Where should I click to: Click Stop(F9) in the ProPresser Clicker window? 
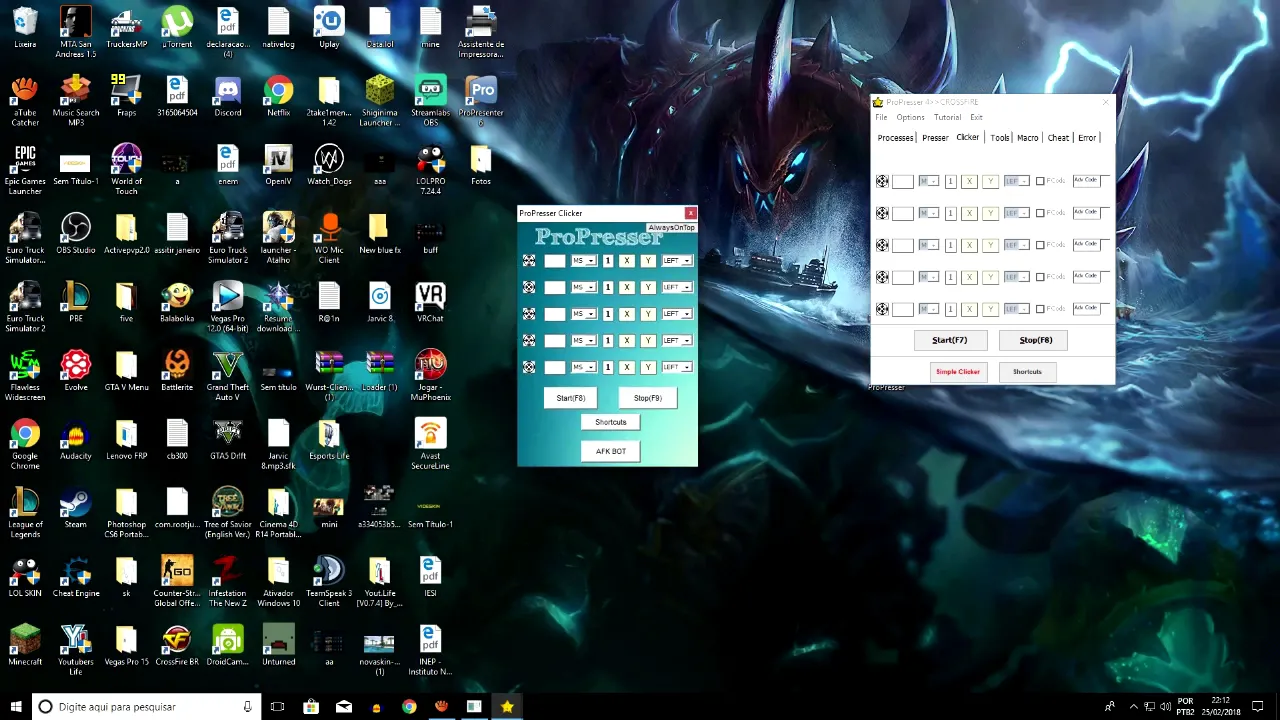point(648,398)
